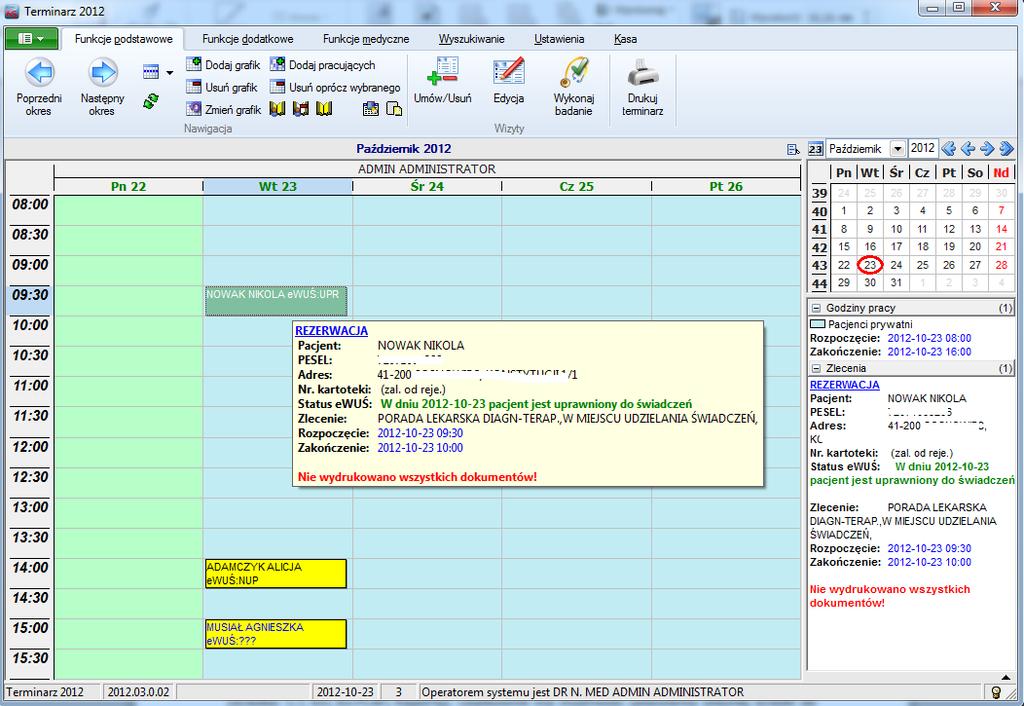
Task: Select the Pt 26 day column header
Action: [x=726, y=187]
